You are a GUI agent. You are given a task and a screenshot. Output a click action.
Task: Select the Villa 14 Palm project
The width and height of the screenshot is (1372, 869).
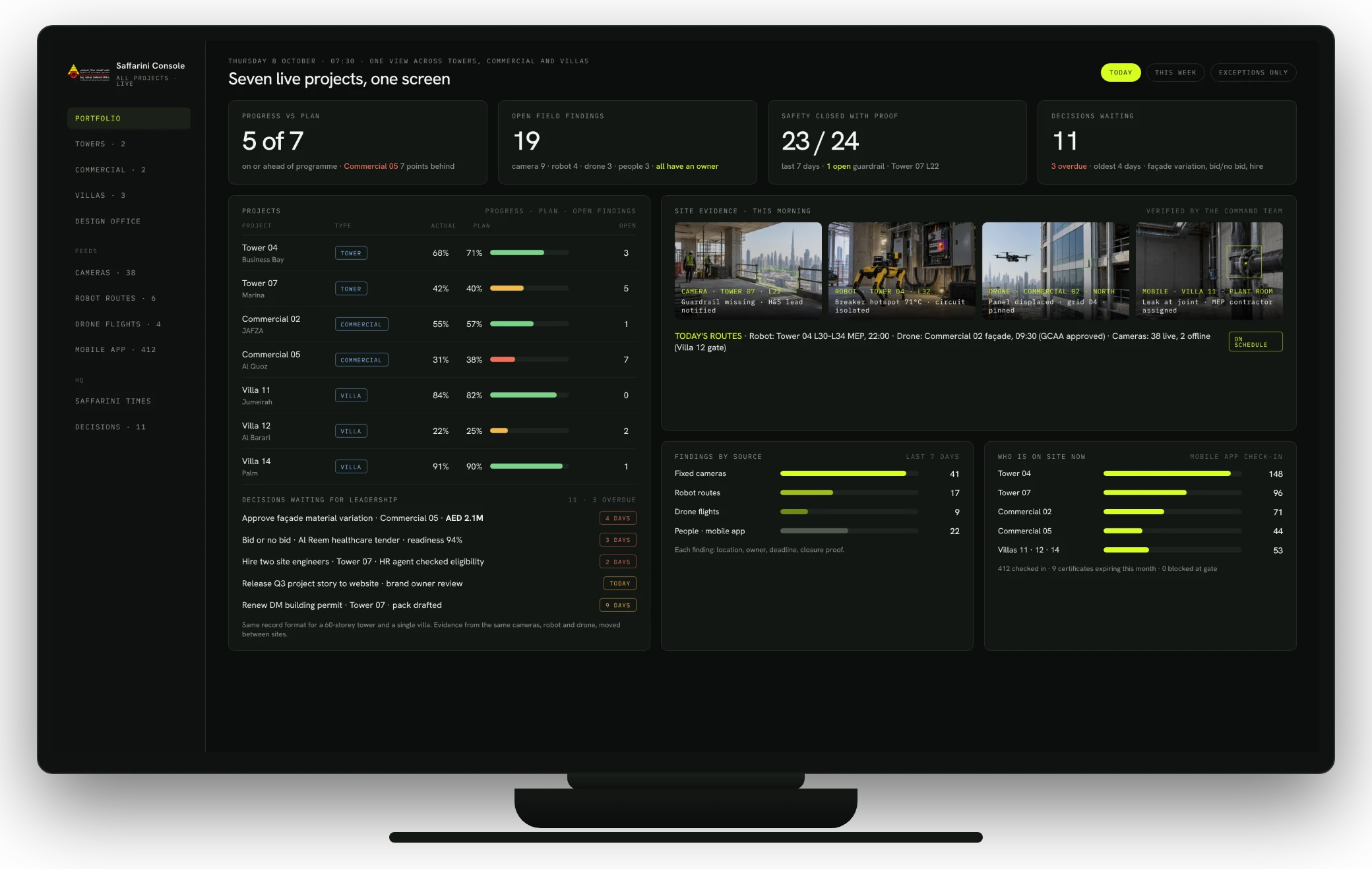(439, 467)
